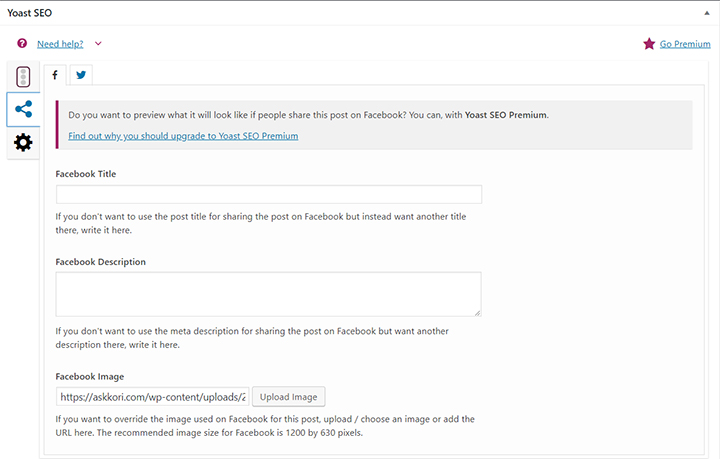The height and width of the screenshot is (459, 720).
Task: Open the upgrade to Yoast SEO Premium link
Action: tap(183, 136)
